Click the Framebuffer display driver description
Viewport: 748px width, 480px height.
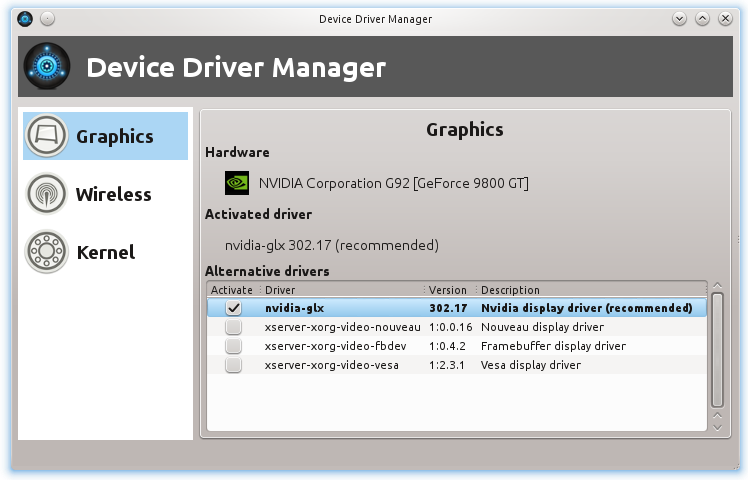pyautogui.click(x=553, y=346)
